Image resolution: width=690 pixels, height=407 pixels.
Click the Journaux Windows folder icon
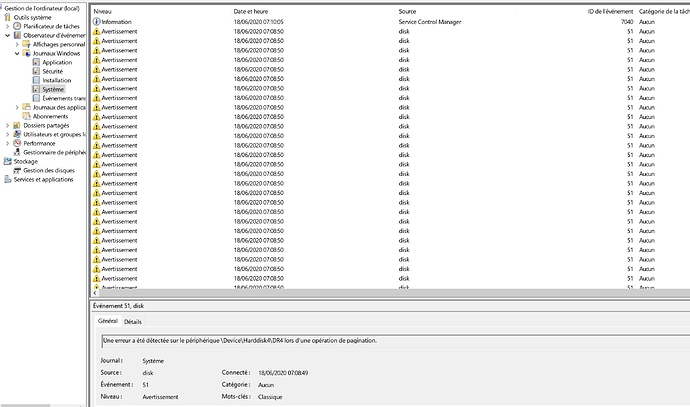click(26, 53)
